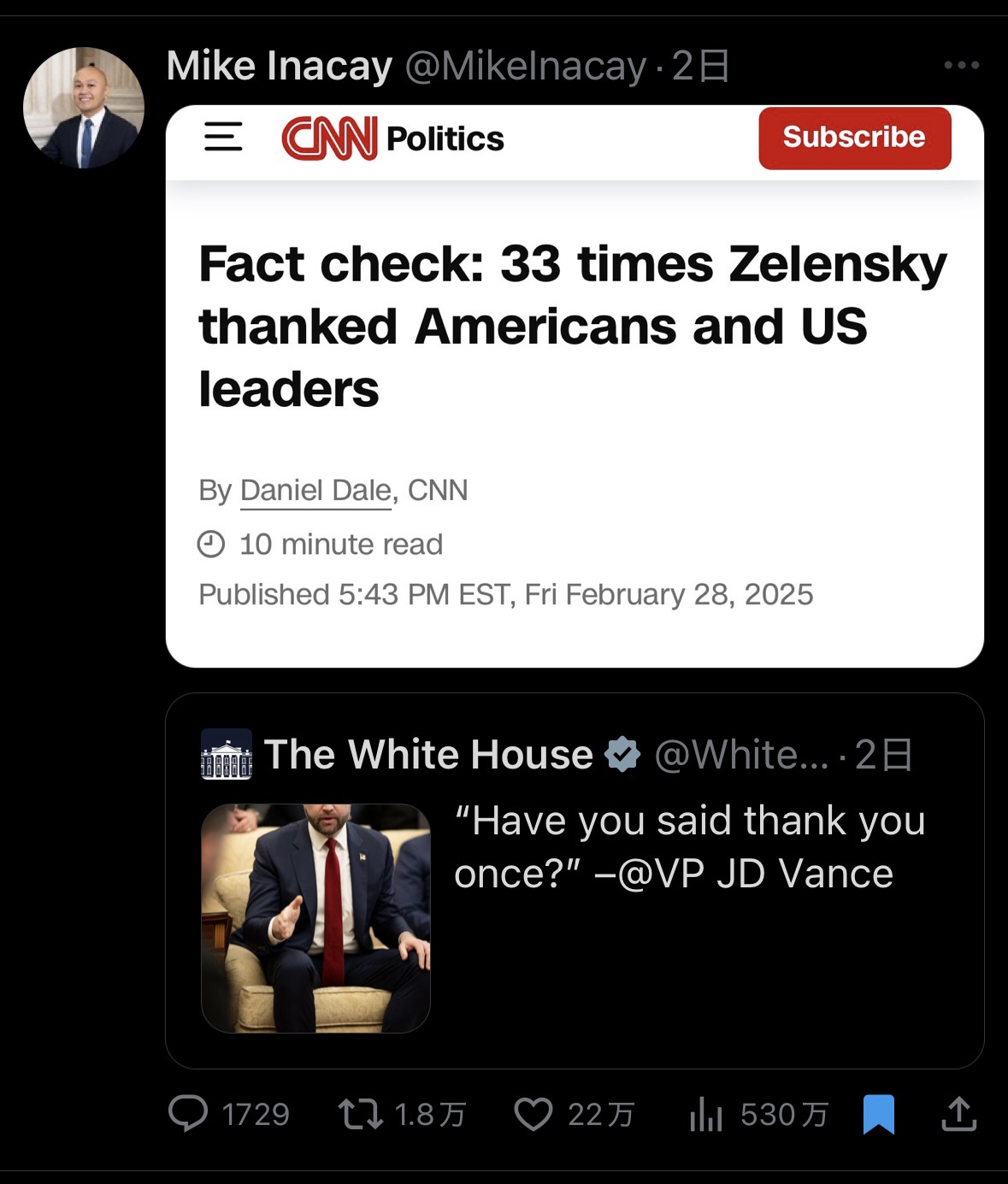
Task: Like the tweet with heart icon
Action: click(x=533, y=1114)
